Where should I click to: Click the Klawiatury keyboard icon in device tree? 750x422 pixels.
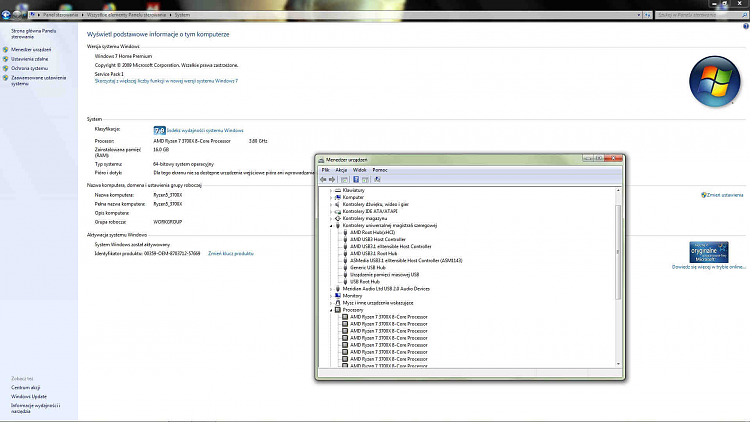pos(338,190)
